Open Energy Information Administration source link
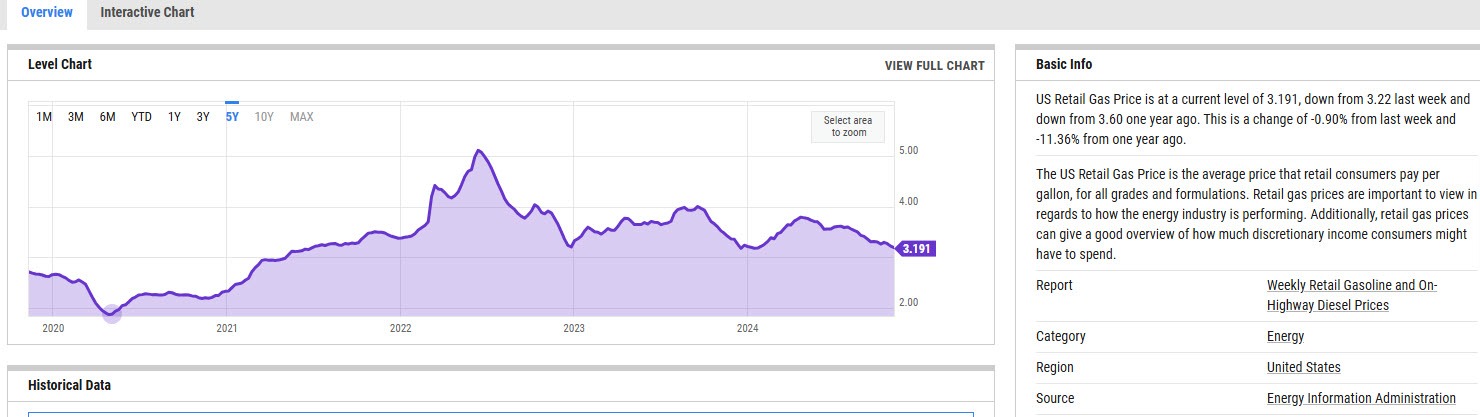The height and width of the screenshot is (417, 1480). click(1360, 399)
